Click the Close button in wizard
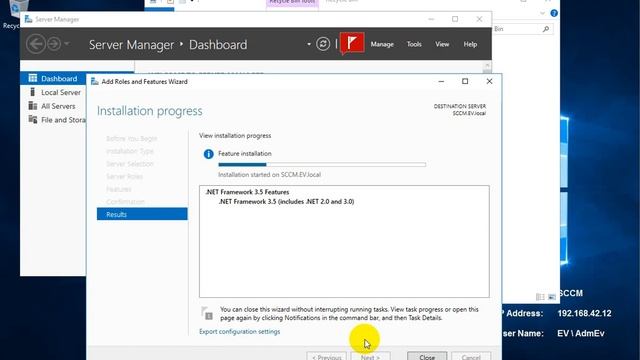The image size is (640, 360). click(x=427, y=356)
